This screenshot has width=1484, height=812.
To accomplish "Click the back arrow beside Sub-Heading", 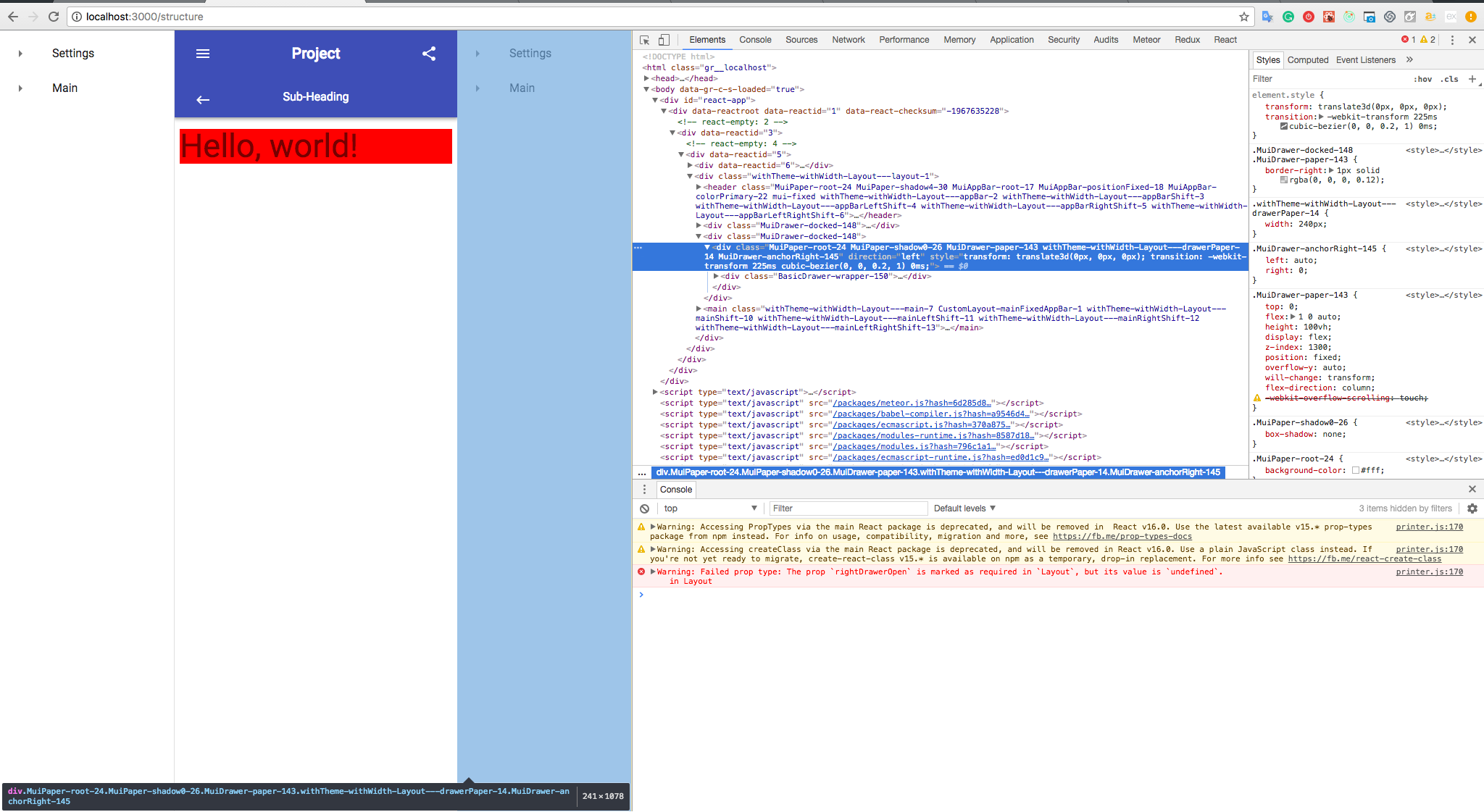I will [203, 99].
